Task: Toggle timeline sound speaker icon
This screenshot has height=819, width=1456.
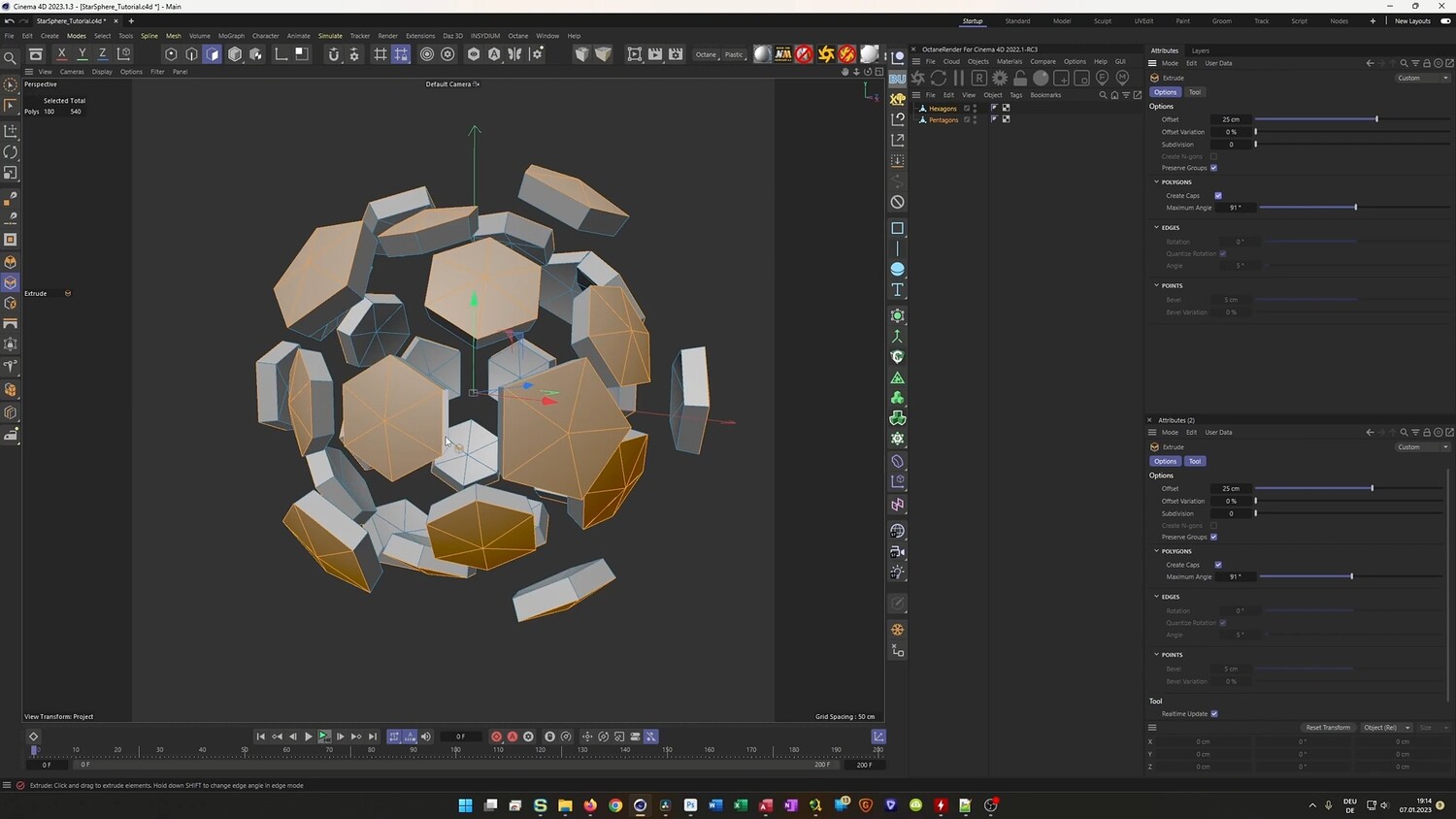Action: (x=425, y=737)
